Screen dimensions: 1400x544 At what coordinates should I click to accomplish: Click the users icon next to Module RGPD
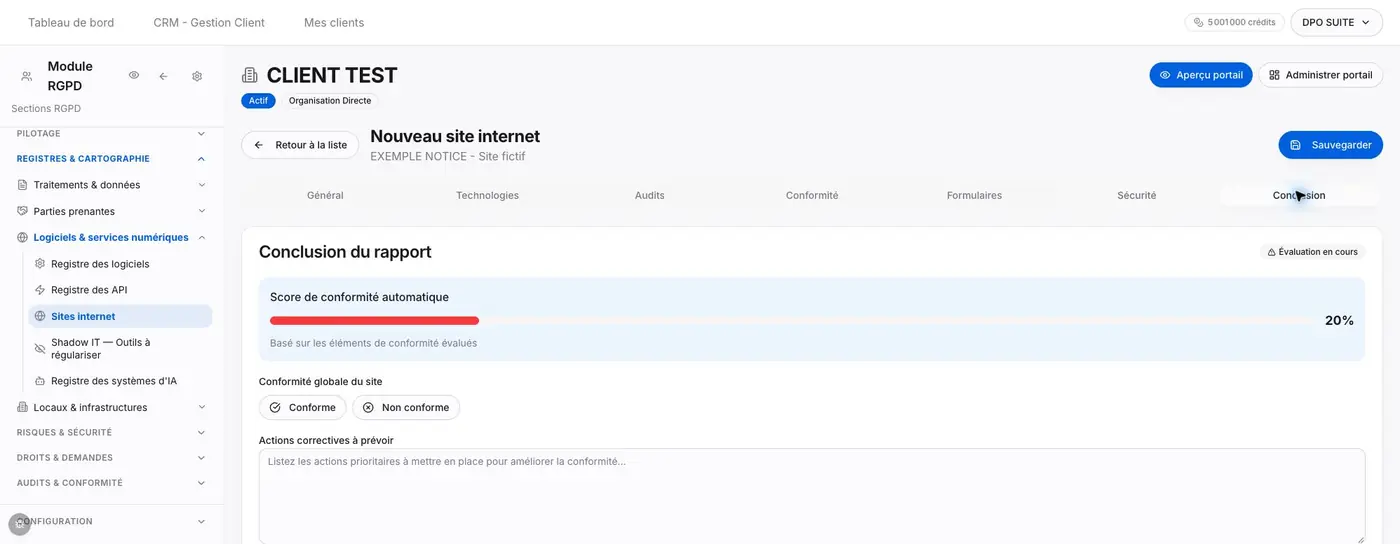(26, 76)
